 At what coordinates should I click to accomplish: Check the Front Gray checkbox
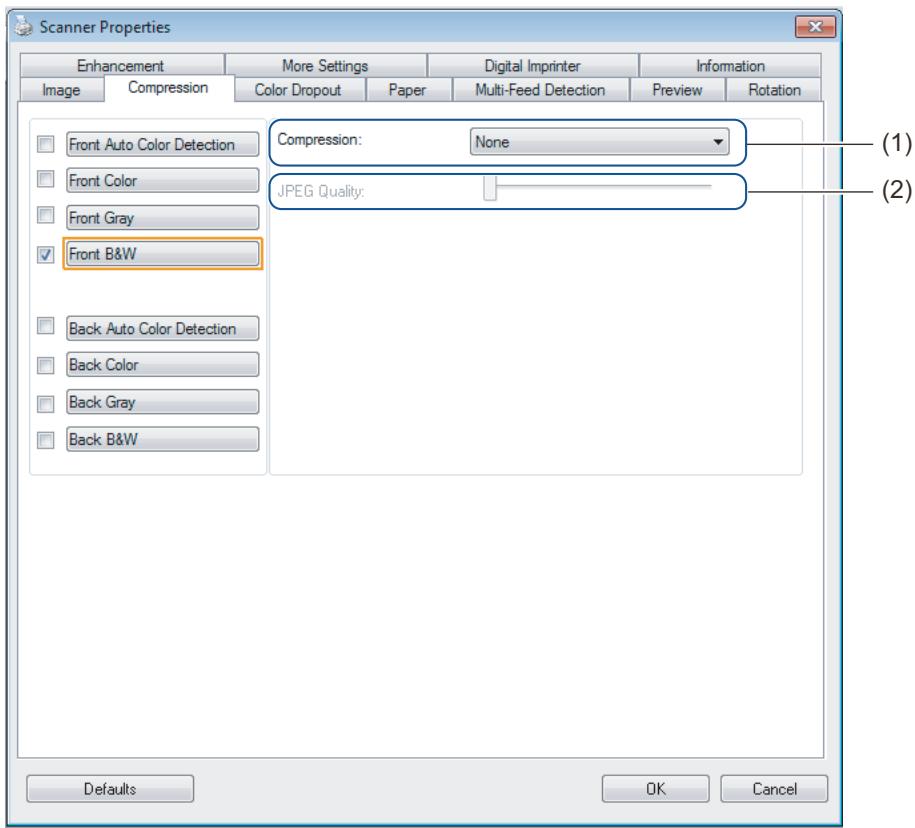pos(46,215)
